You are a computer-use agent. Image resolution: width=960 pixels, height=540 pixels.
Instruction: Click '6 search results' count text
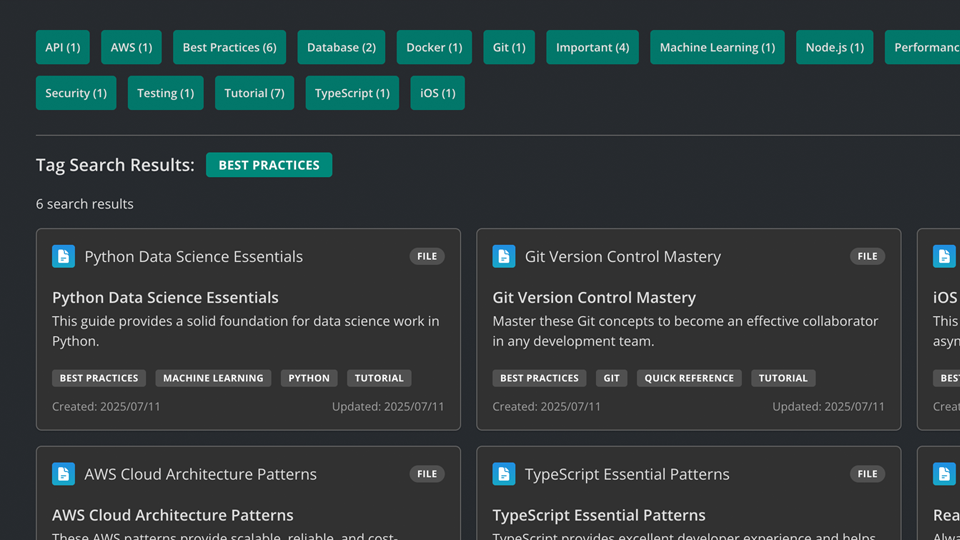click(x=84, y=204)
